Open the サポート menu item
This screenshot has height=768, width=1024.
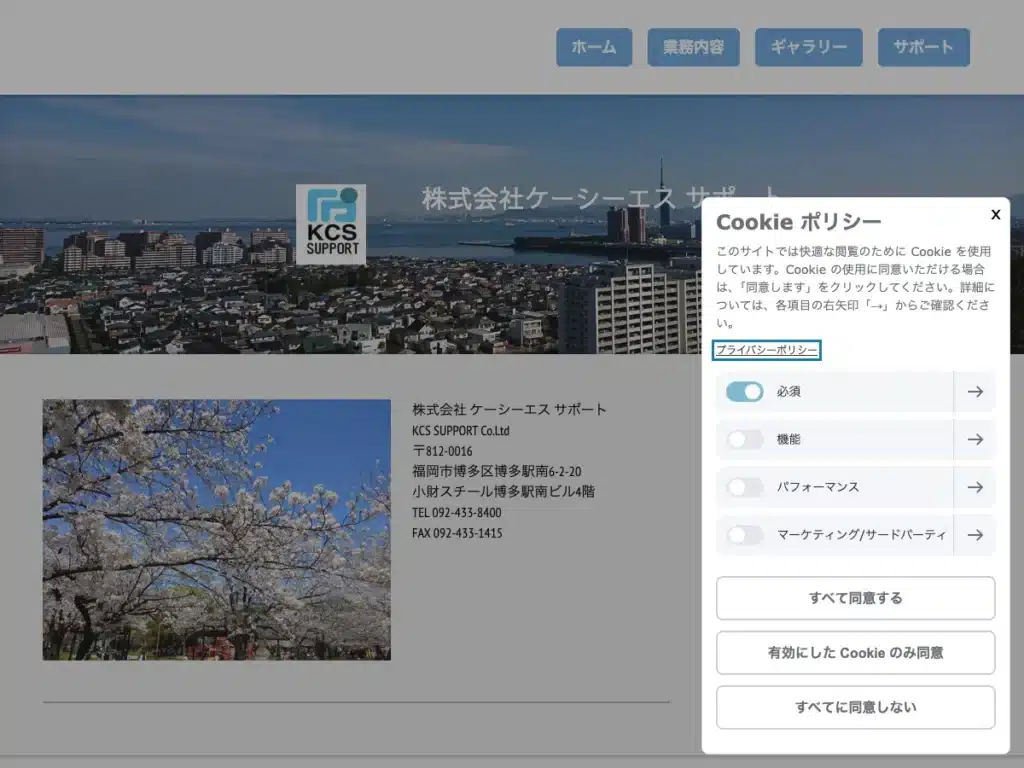pos(923,47)
